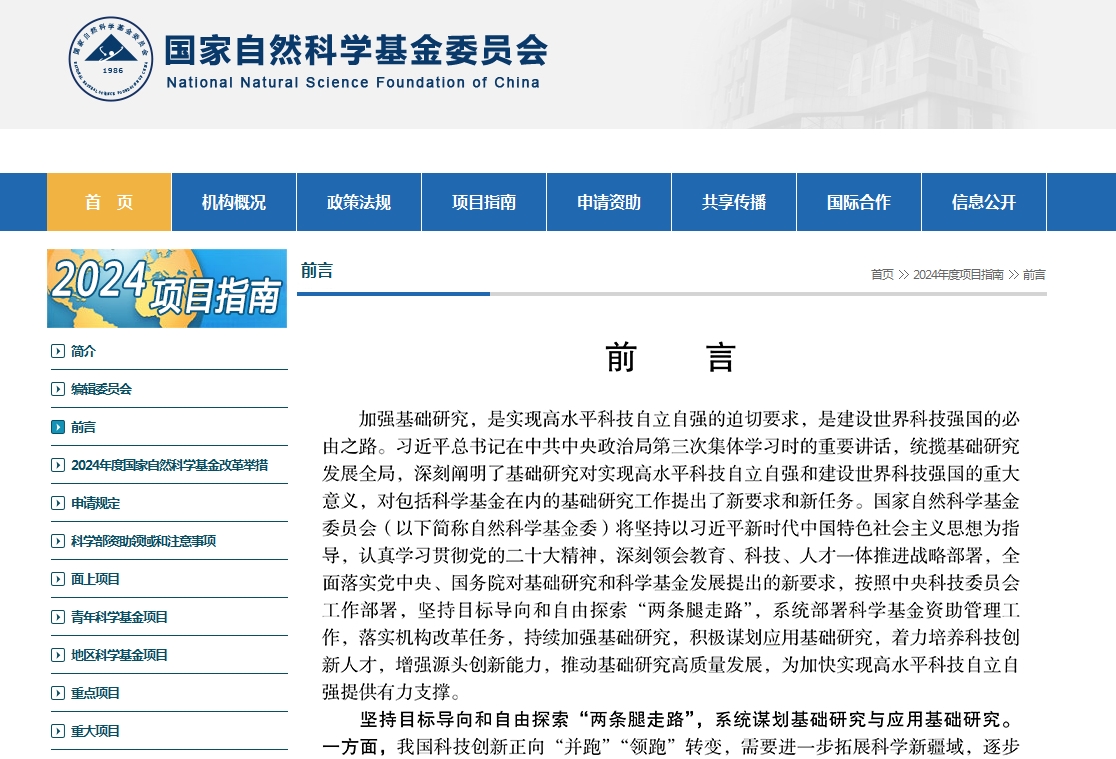The height and width of the screenshot is (759, 1116).
Task: Open the 面上项目 sidebar link
Action: (x=95, y=579)
